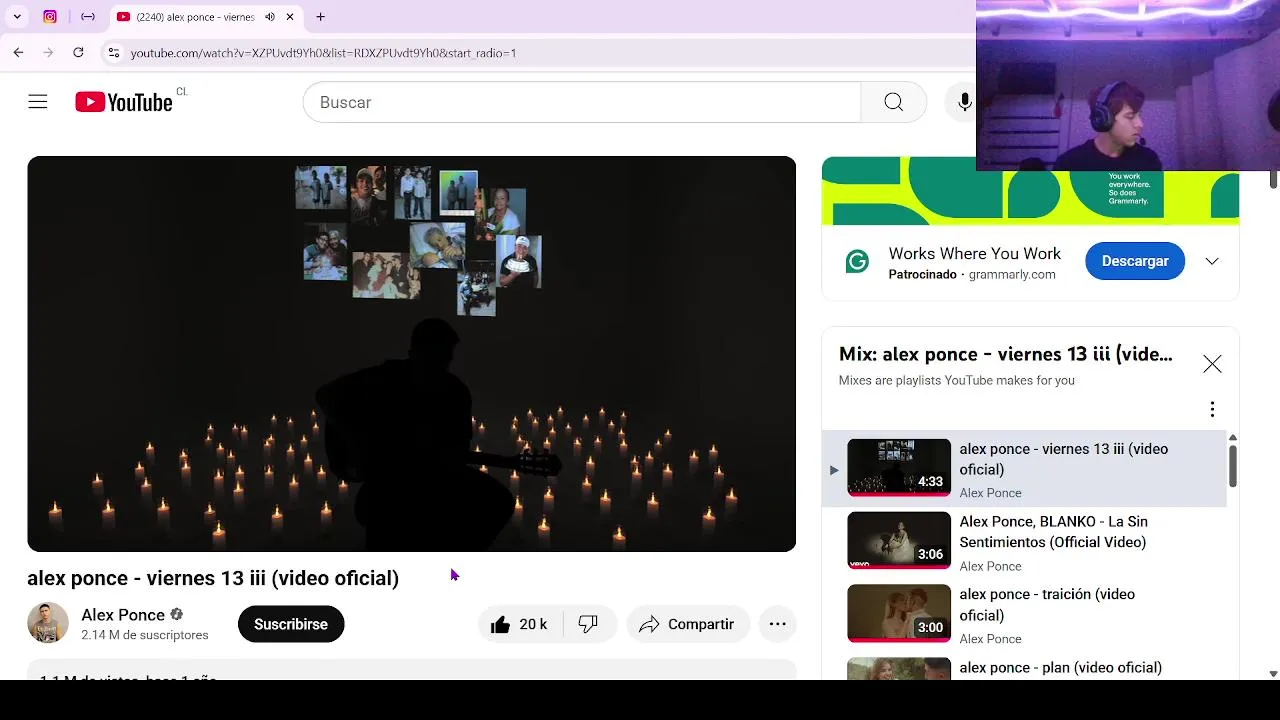Play La Sin Sentimientos thumbnail in playlist
Screen dimensions: 1280x720
tap(899, 540)
